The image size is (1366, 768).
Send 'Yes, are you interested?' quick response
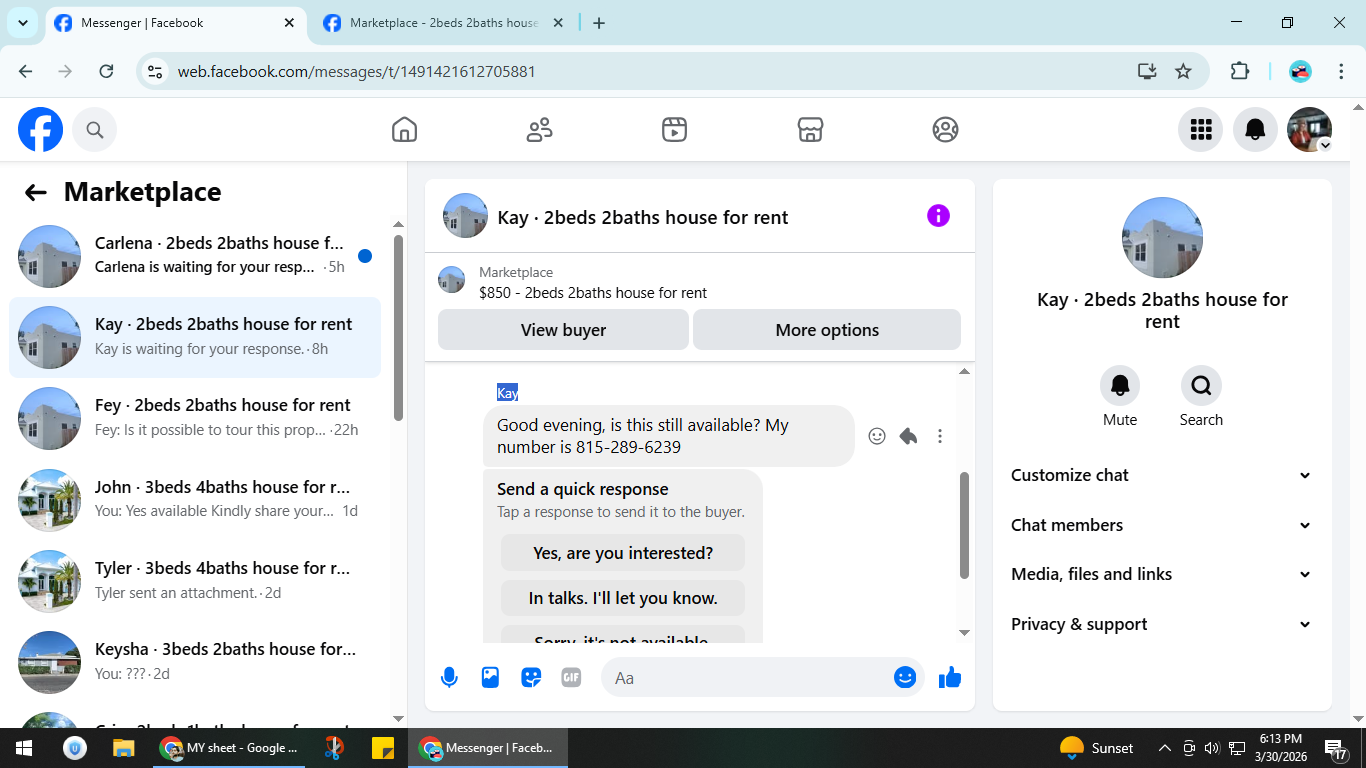(x=623, y=553)
